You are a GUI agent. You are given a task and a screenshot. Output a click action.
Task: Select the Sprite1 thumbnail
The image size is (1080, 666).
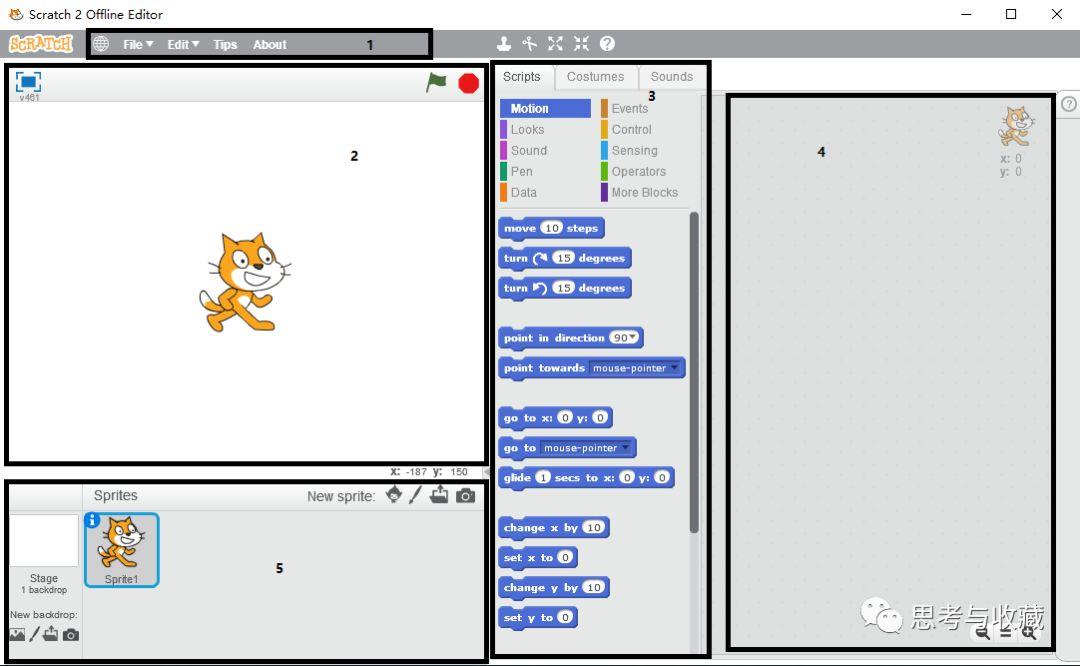click(x=121, y=550)
